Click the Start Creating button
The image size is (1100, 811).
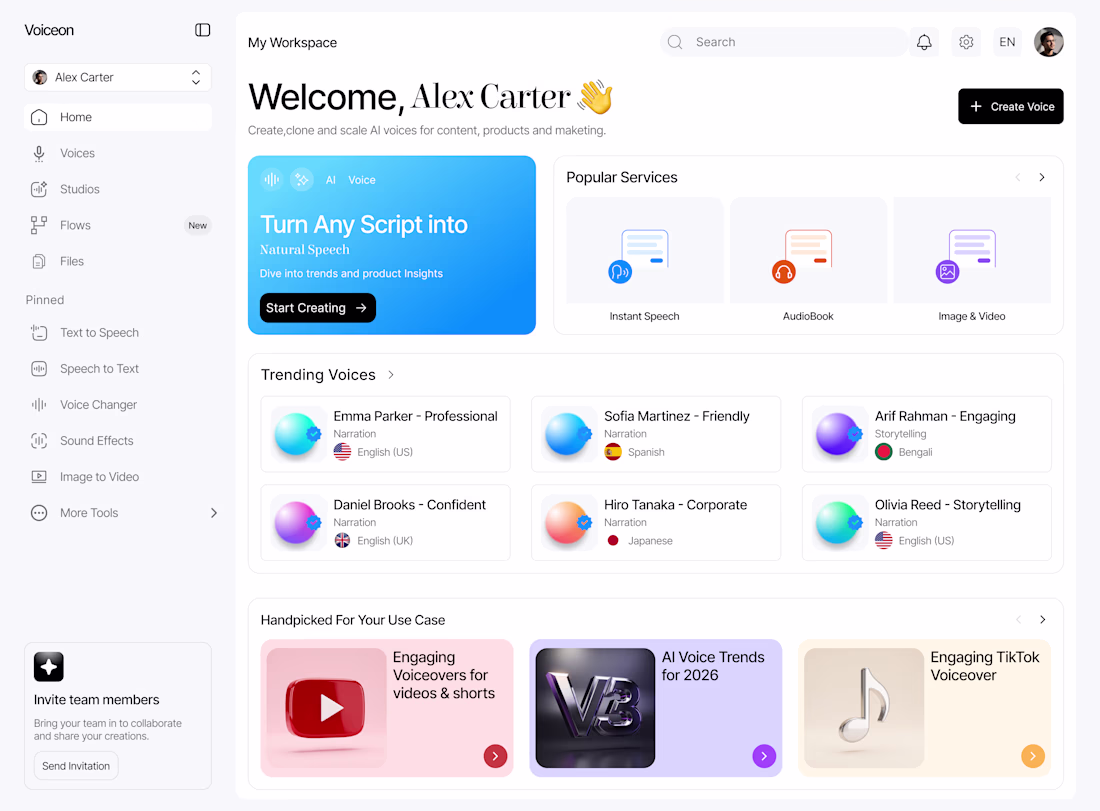click(318, 308)
